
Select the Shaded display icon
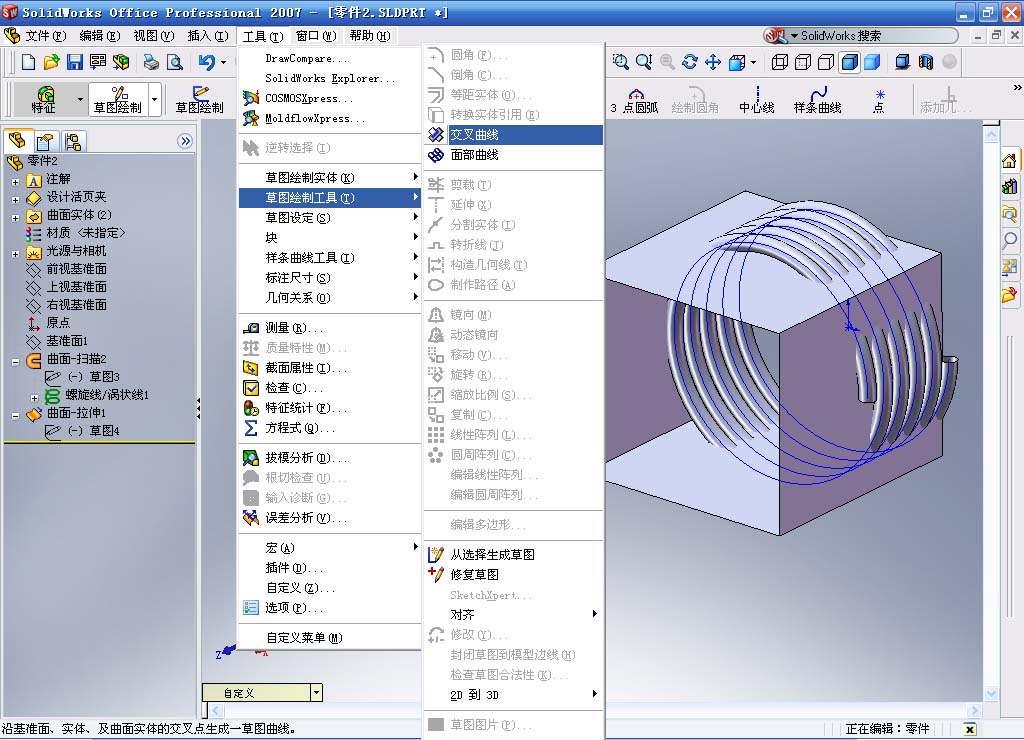pyautogui.click(x=872, y=62)
